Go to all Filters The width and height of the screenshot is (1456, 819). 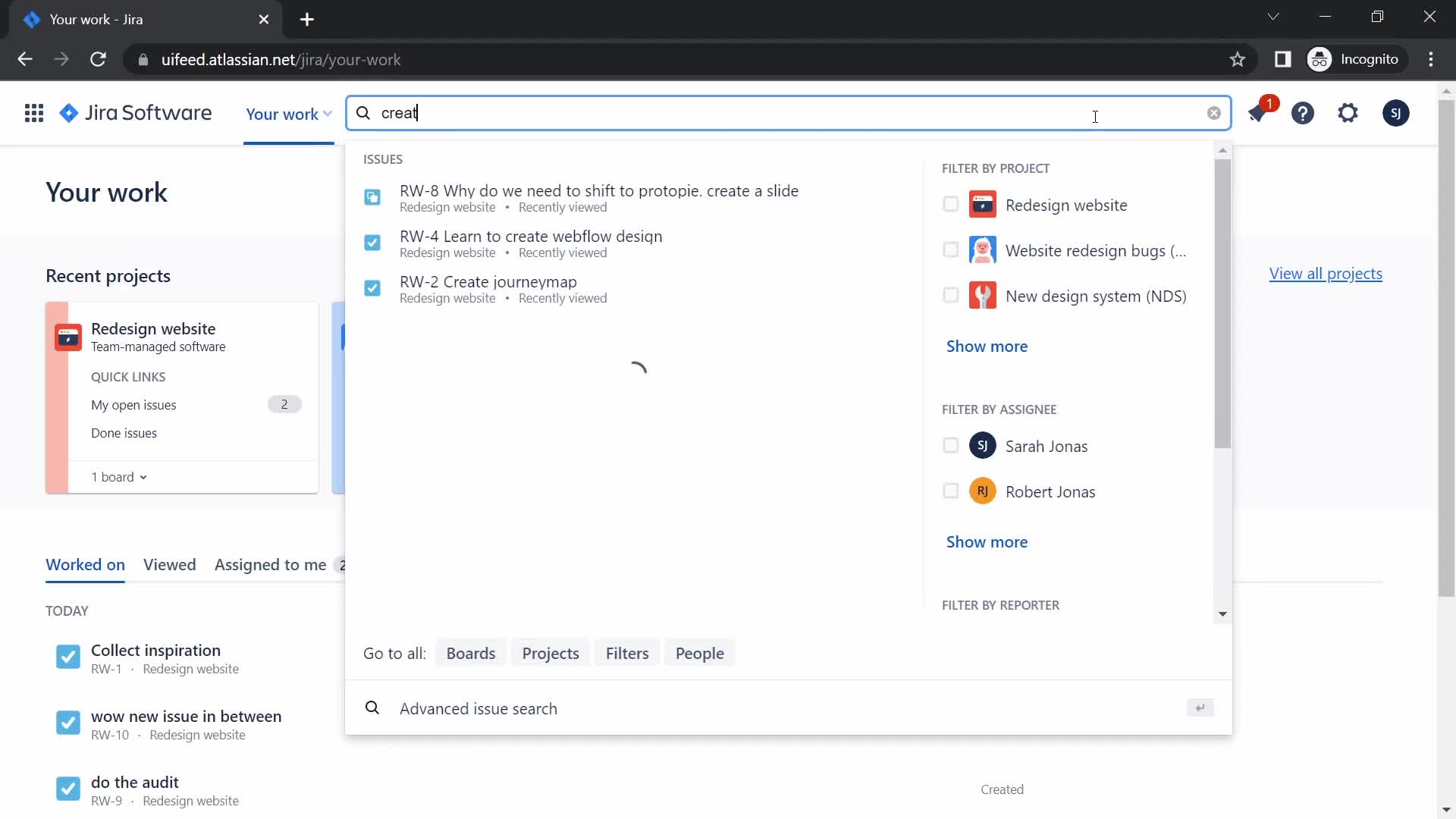point(627,654)
